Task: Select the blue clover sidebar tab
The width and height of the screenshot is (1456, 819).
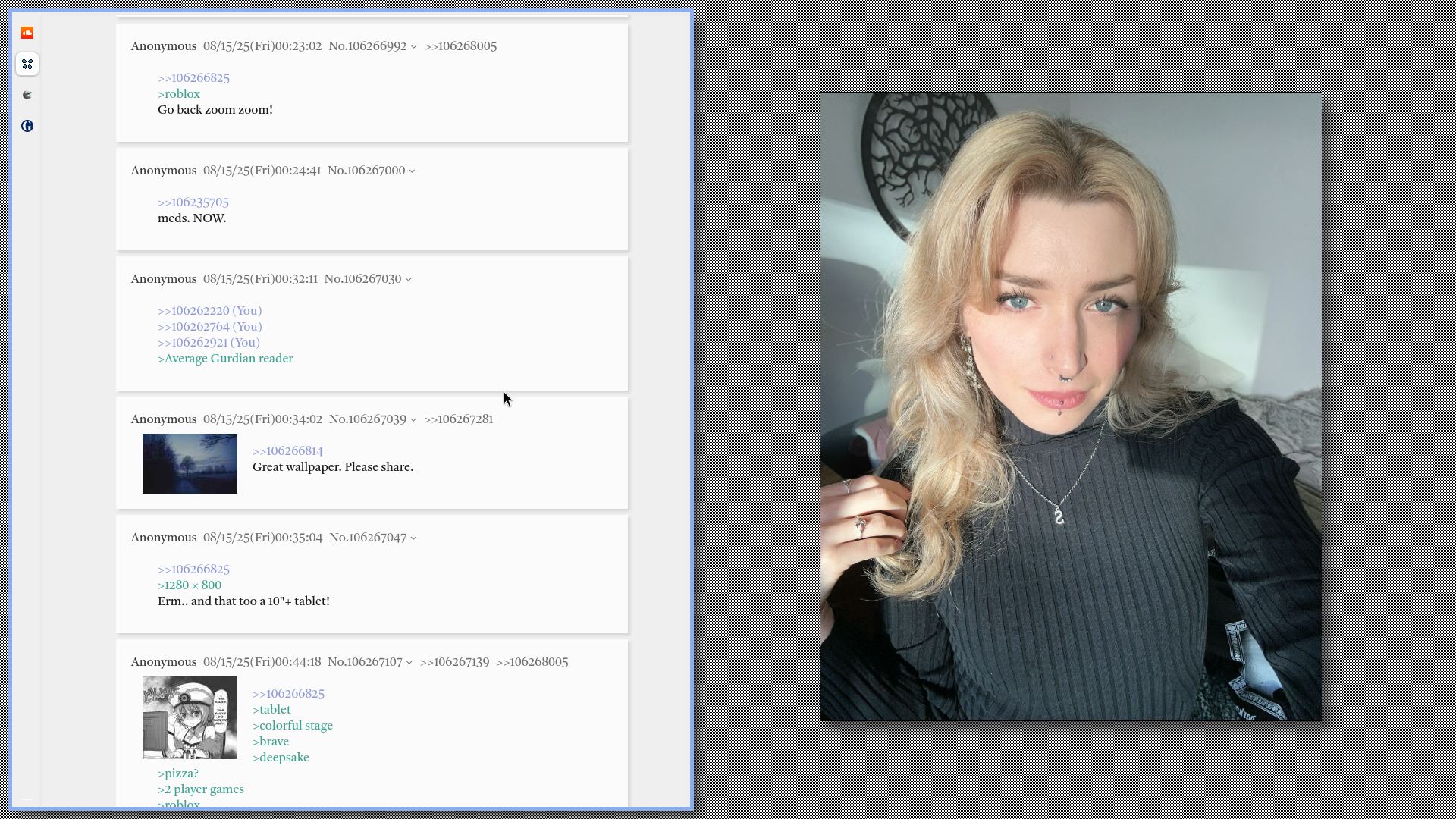Action: click(x=27, y=64)
